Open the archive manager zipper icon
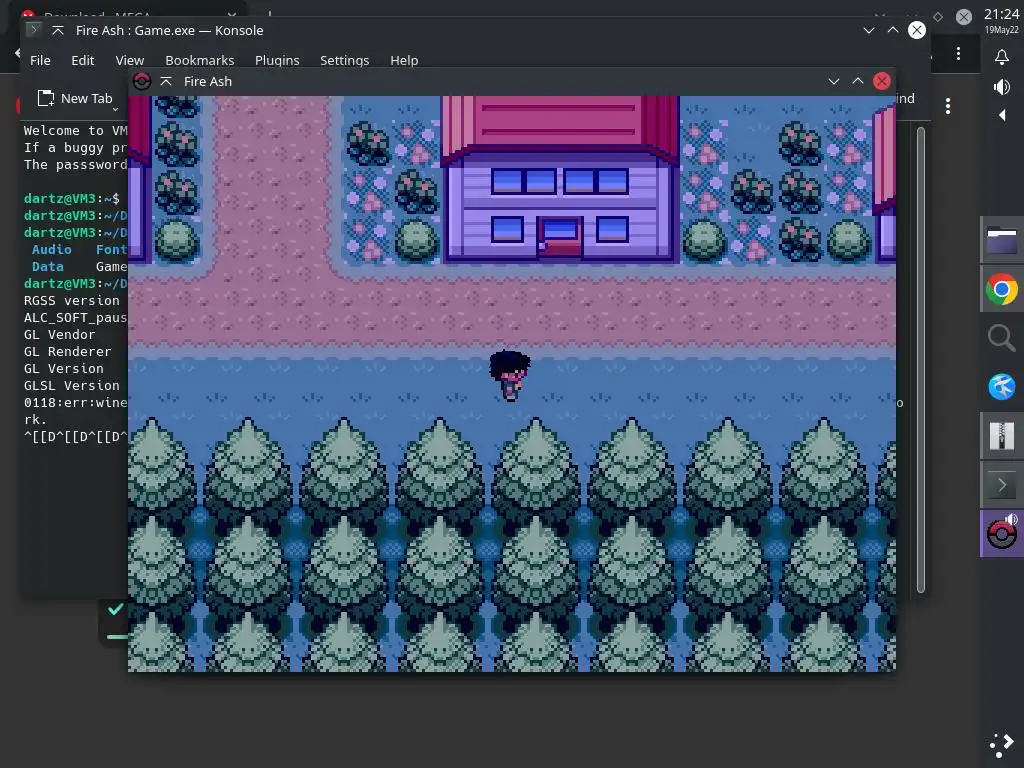 pyautogui.click(x=1001, y=436)
